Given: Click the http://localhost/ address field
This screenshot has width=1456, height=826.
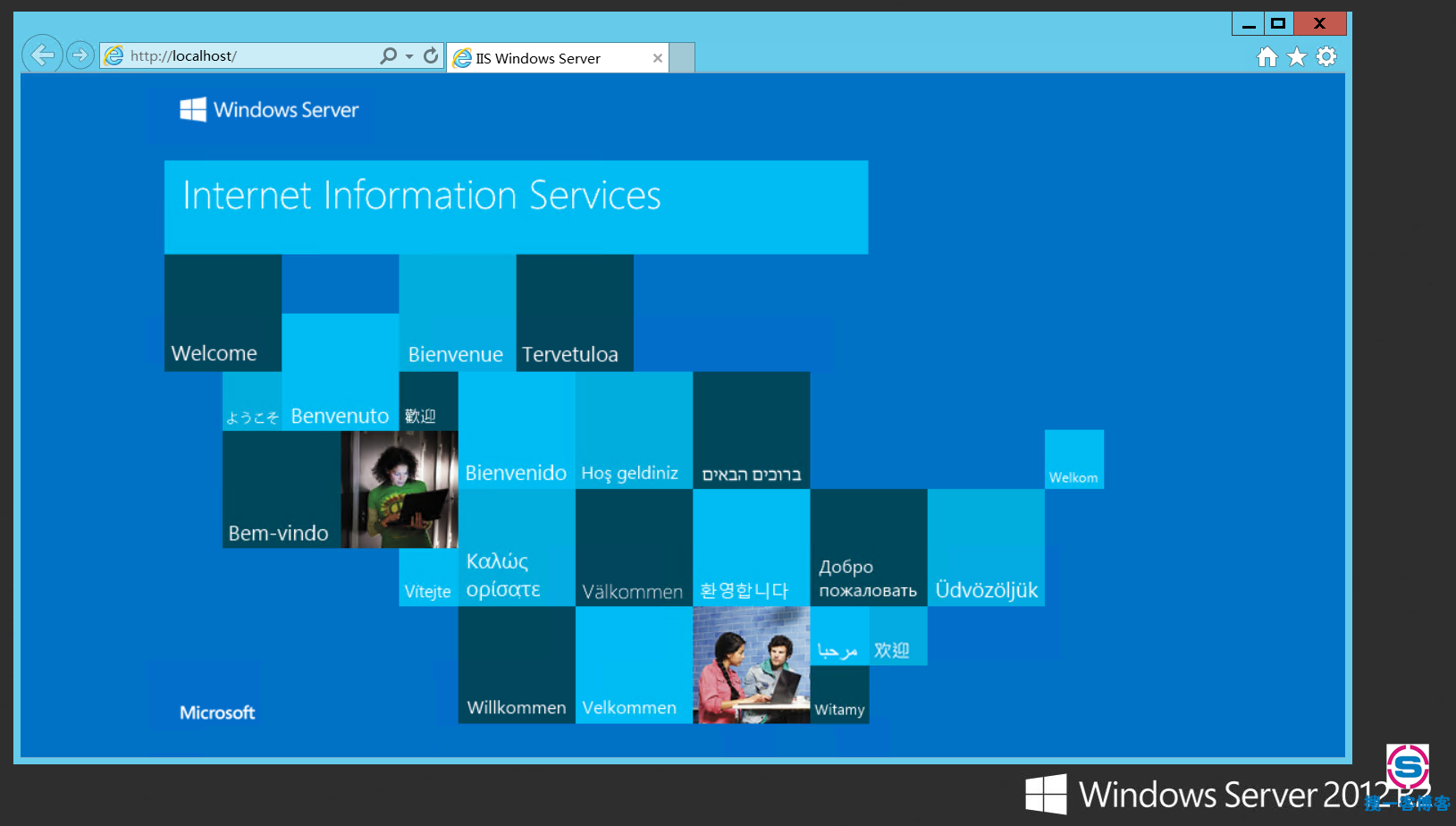Looking at the screenshot, I should coord(250,55).
